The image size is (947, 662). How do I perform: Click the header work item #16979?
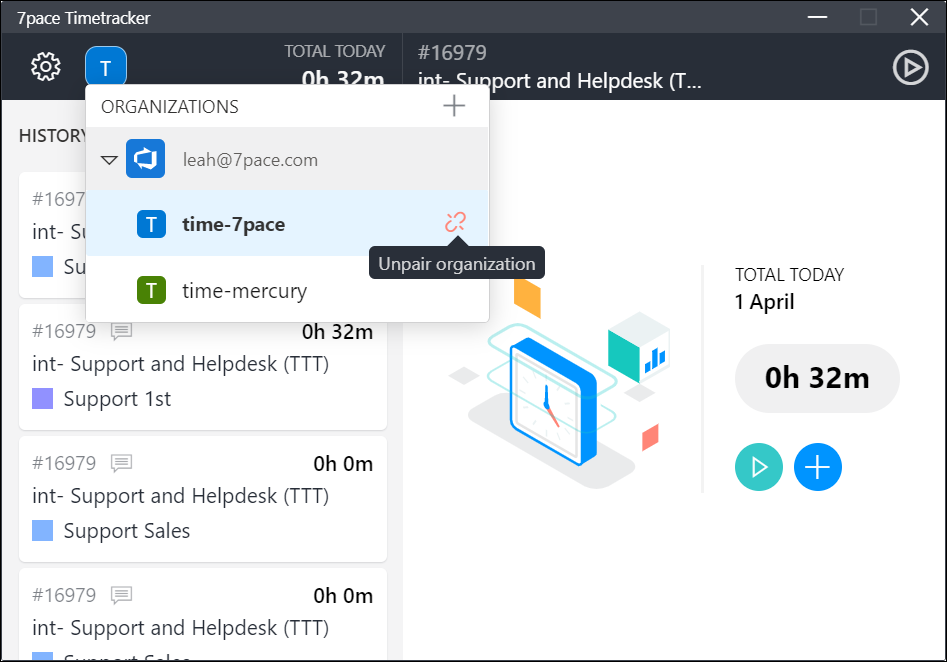point(452,53)
